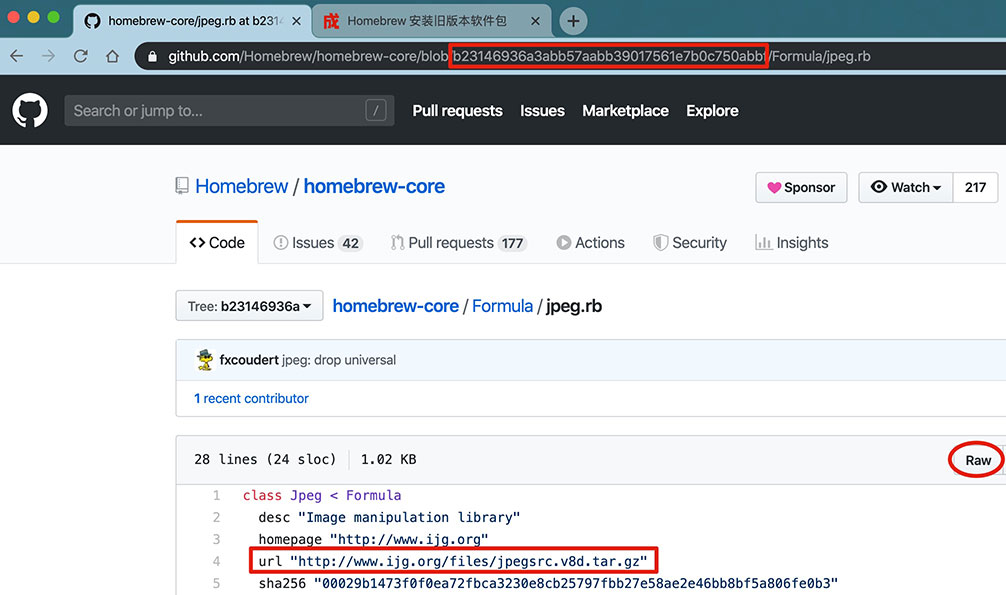Click the Raw button

[978, 460]
